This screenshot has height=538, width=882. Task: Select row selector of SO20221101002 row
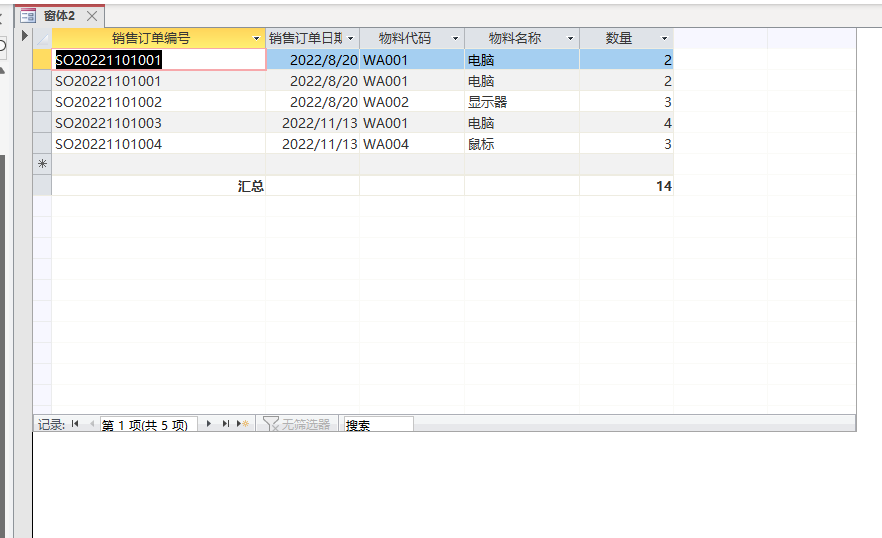pyautogui.click(x=42, y=102)
